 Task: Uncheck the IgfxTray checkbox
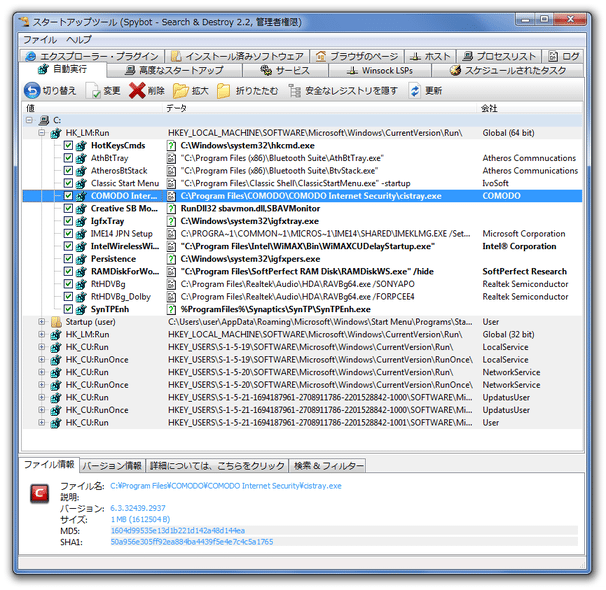tap(68, 221)
